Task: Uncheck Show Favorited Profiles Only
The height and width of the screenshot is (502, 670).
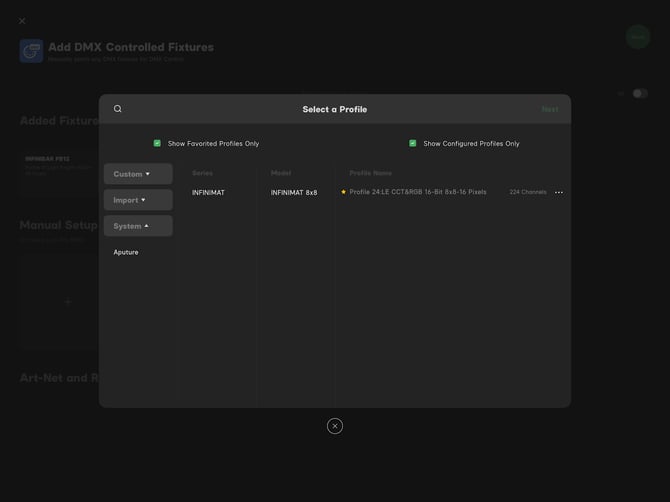Action: coord(157,143)
